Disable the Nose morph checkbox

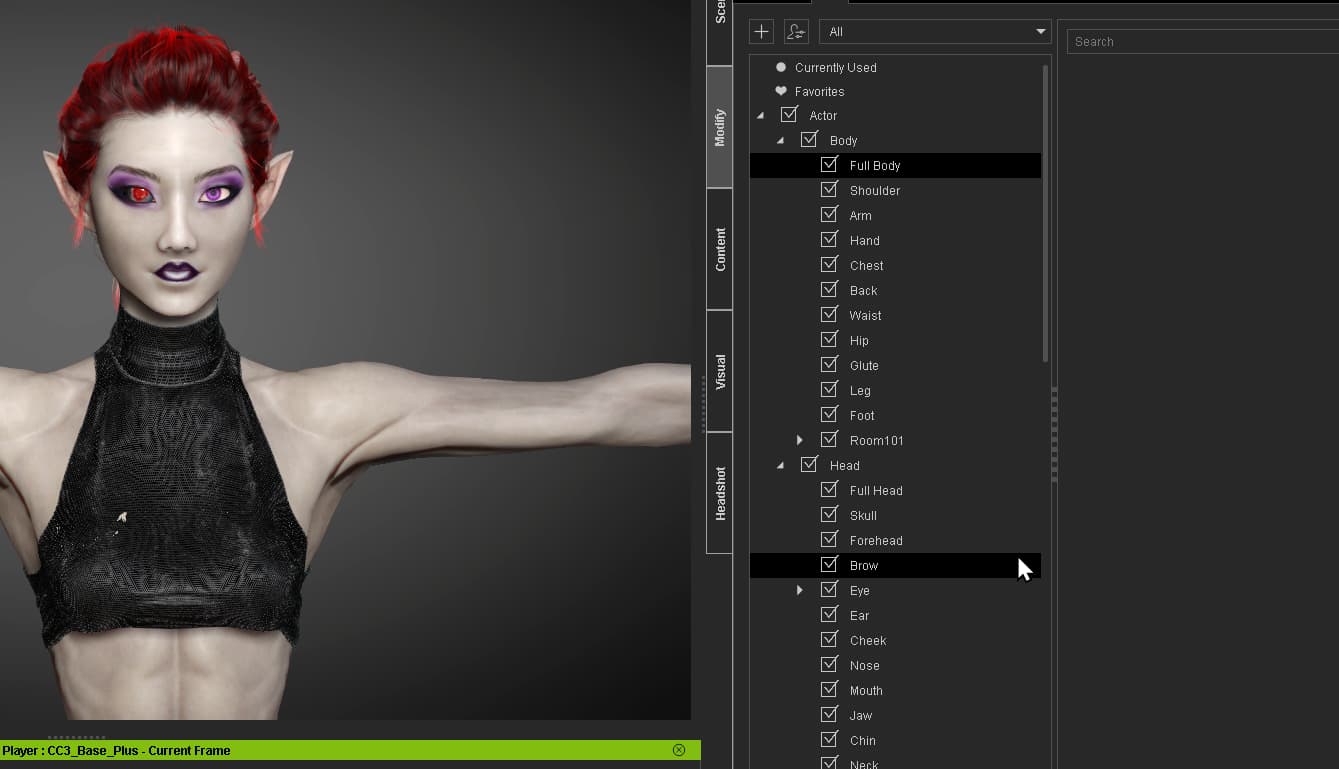click(x=829, y=665)
